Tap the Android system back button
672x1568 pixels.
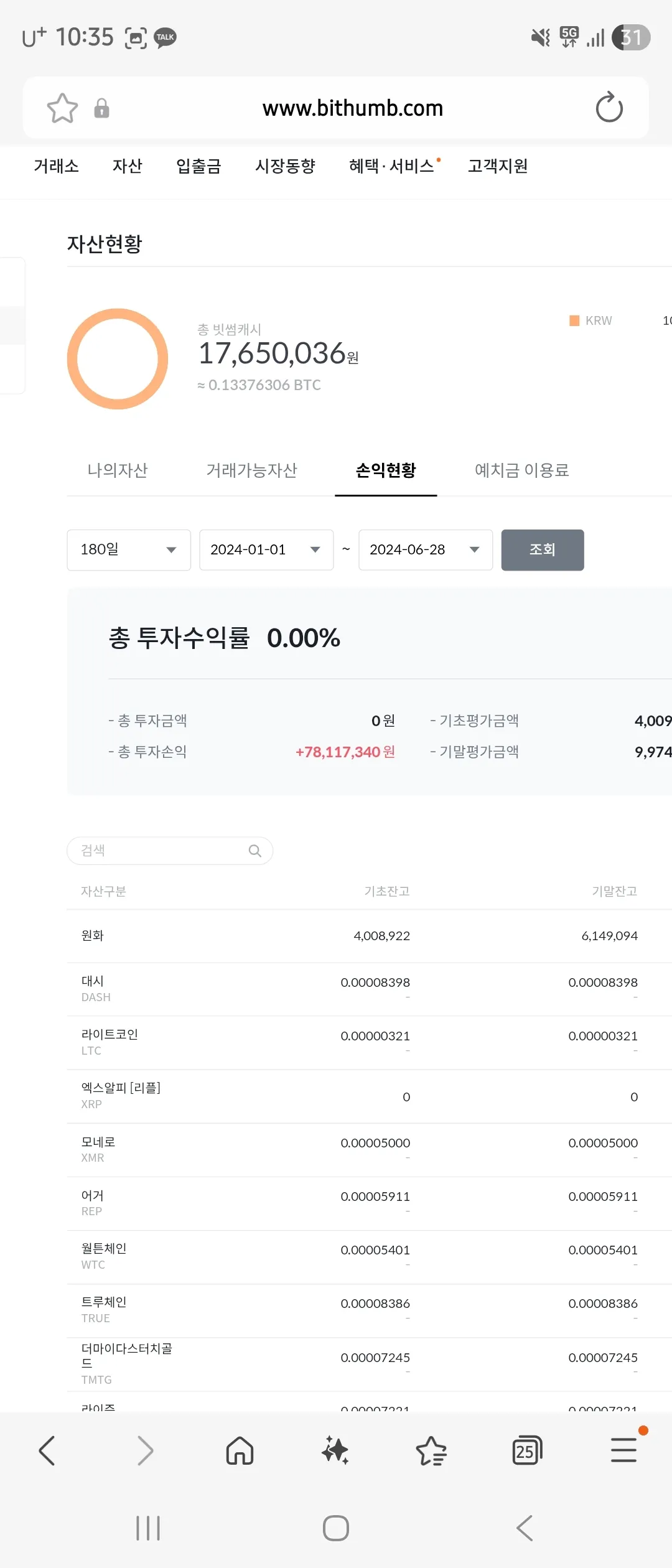(x=525, y=1528)
